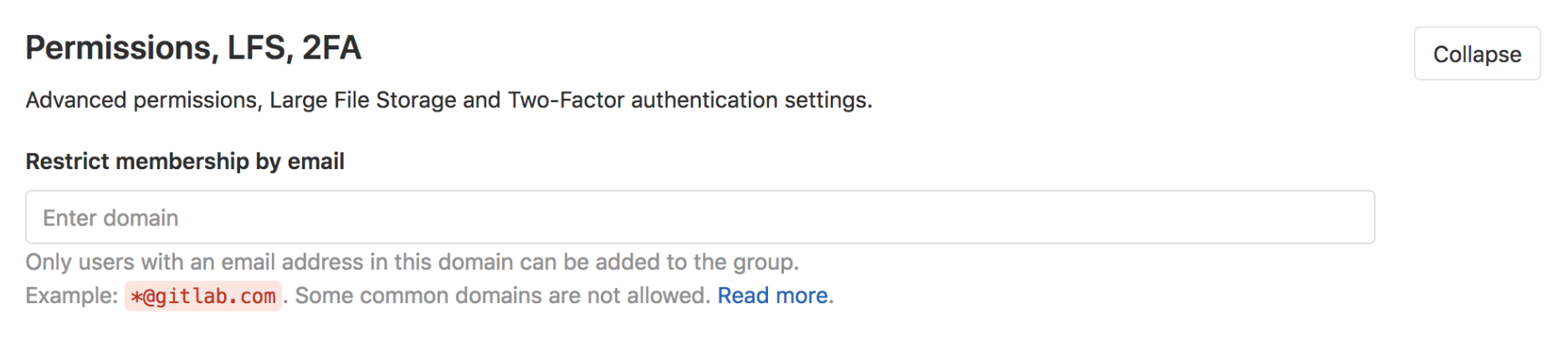The height and width of the screenshot is (340, 1568).
Task: Click the 'Example:' helper text
Action: click(72, 296)
